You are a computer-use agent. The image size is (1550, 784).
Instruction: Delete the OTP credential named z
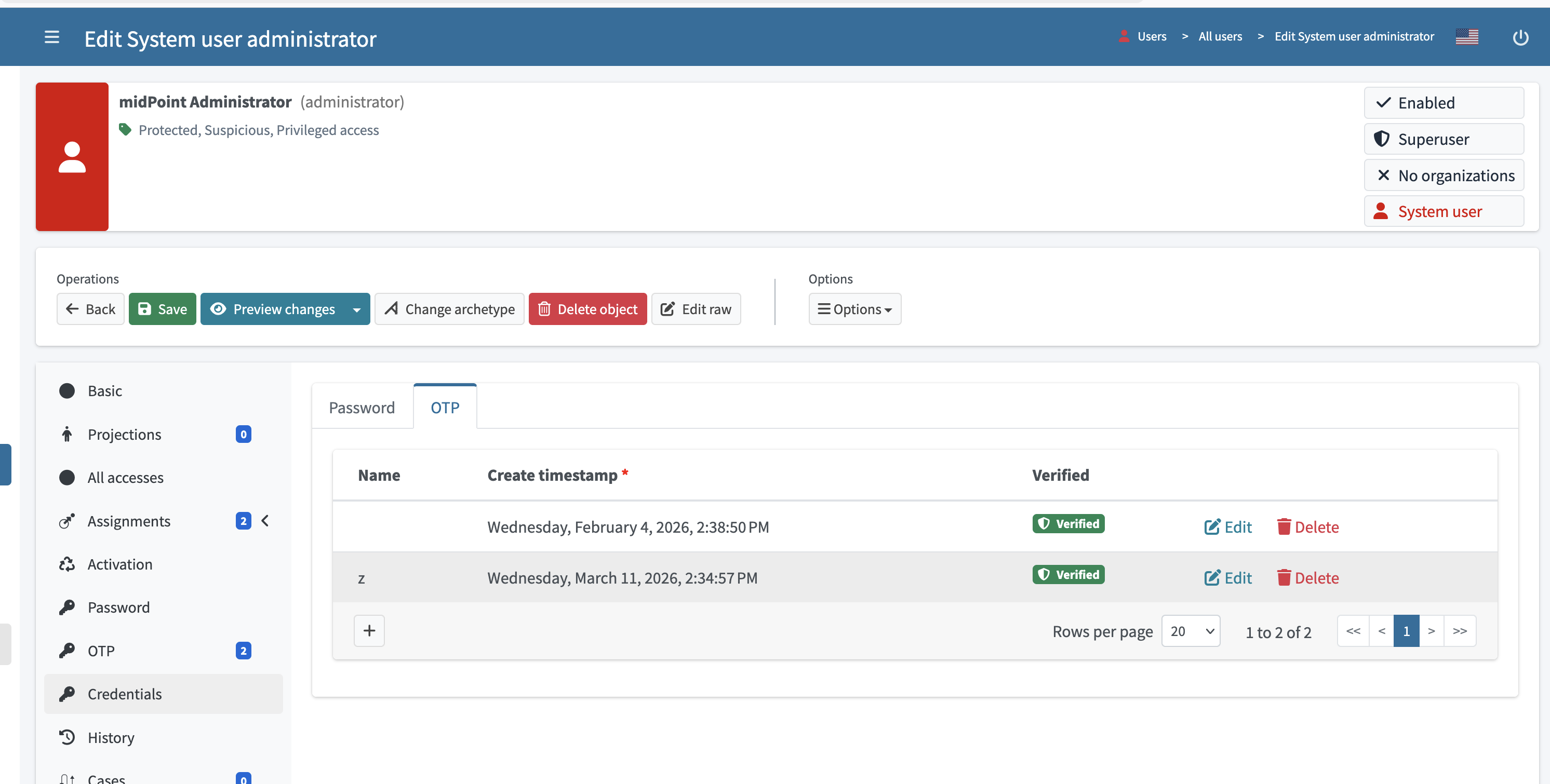click(x=1308, y=578)
